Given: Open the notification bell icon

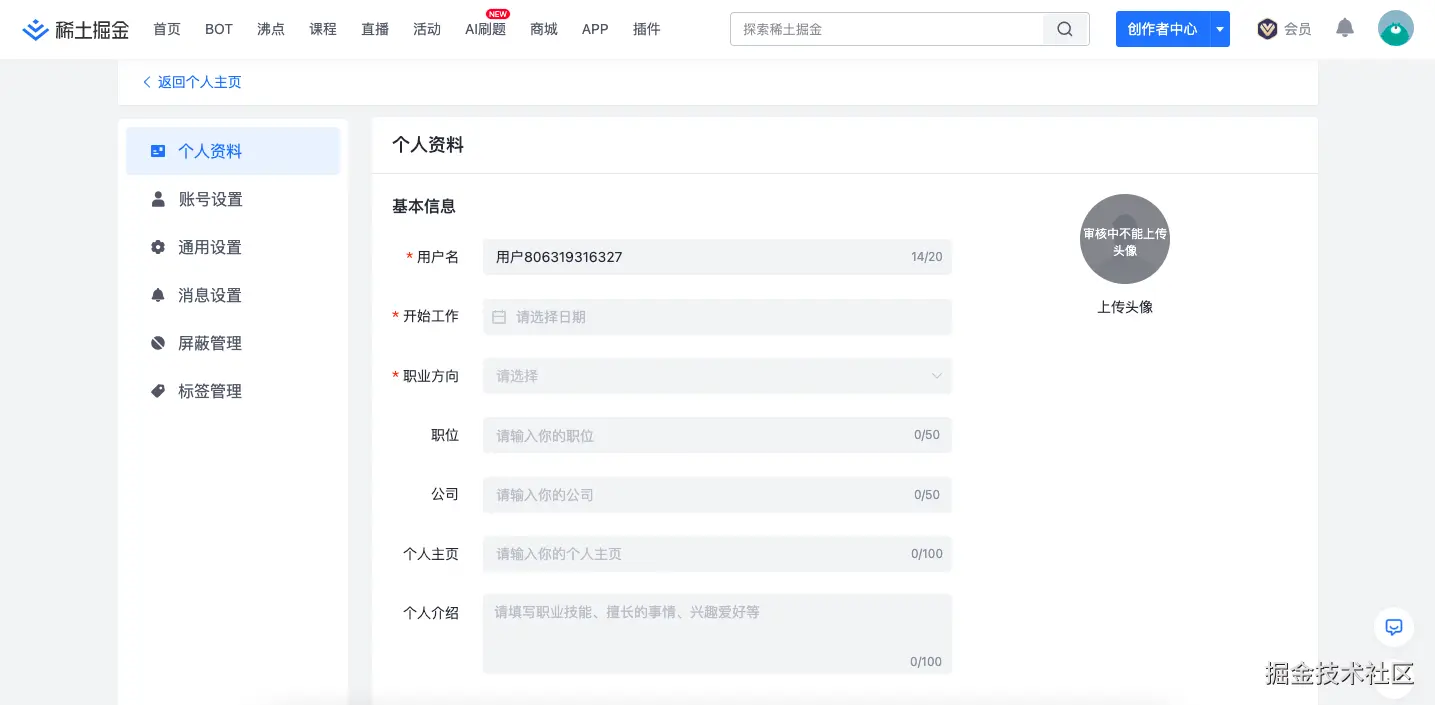Looking at the screenshot, I should tap(1344, 28).
